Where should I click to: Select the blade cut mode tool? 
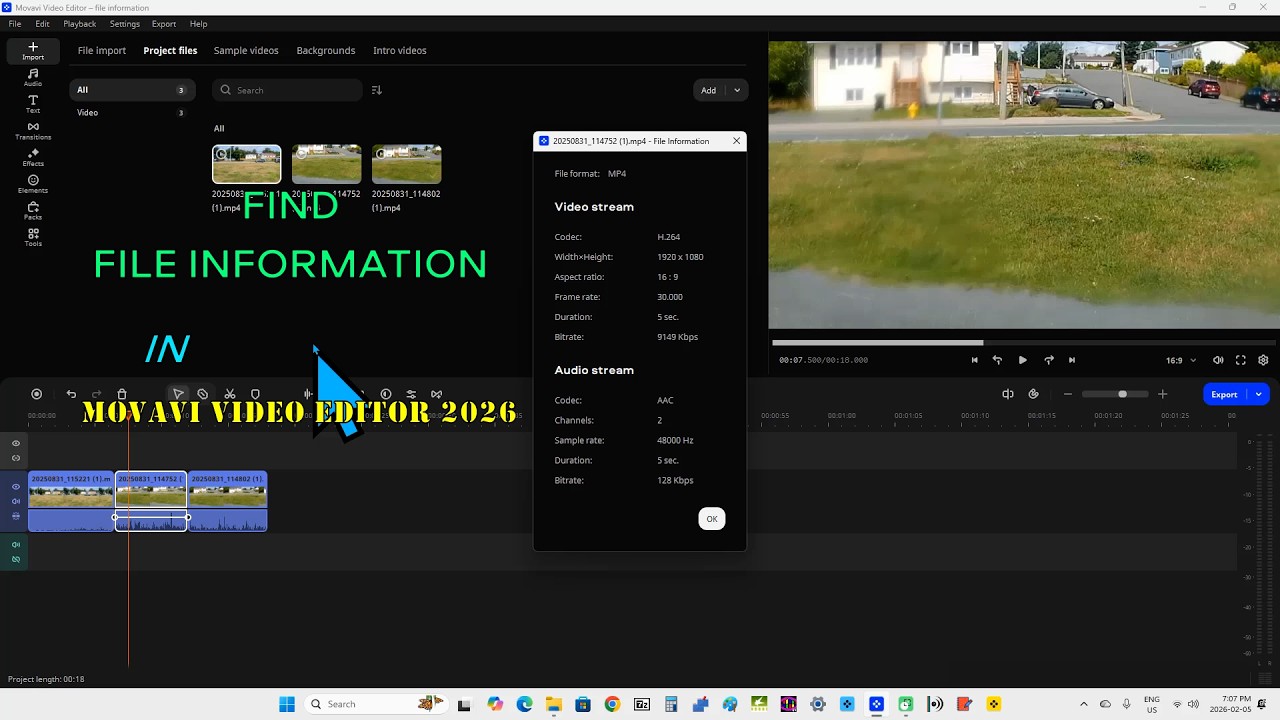click(203, 394)
